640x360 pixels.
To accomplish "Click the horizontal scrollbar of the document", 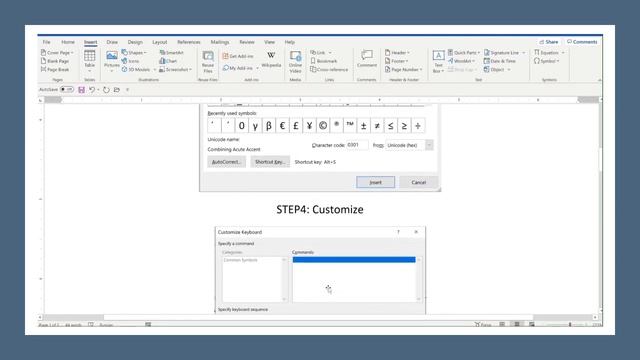I will pyautogui.click(x=318, y=317).
